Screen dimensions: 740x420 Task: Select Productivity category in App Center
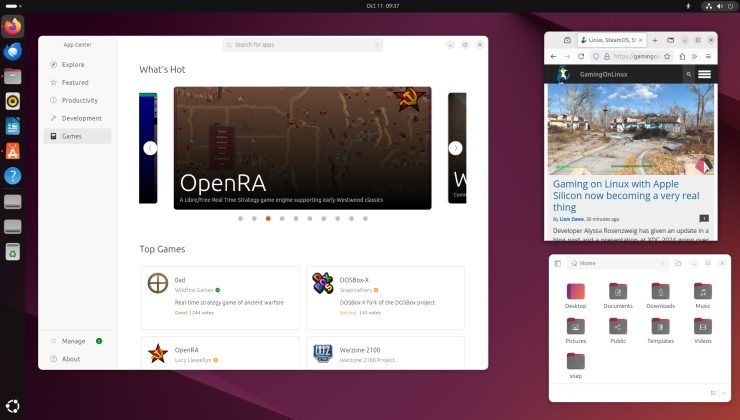point(77,101)
